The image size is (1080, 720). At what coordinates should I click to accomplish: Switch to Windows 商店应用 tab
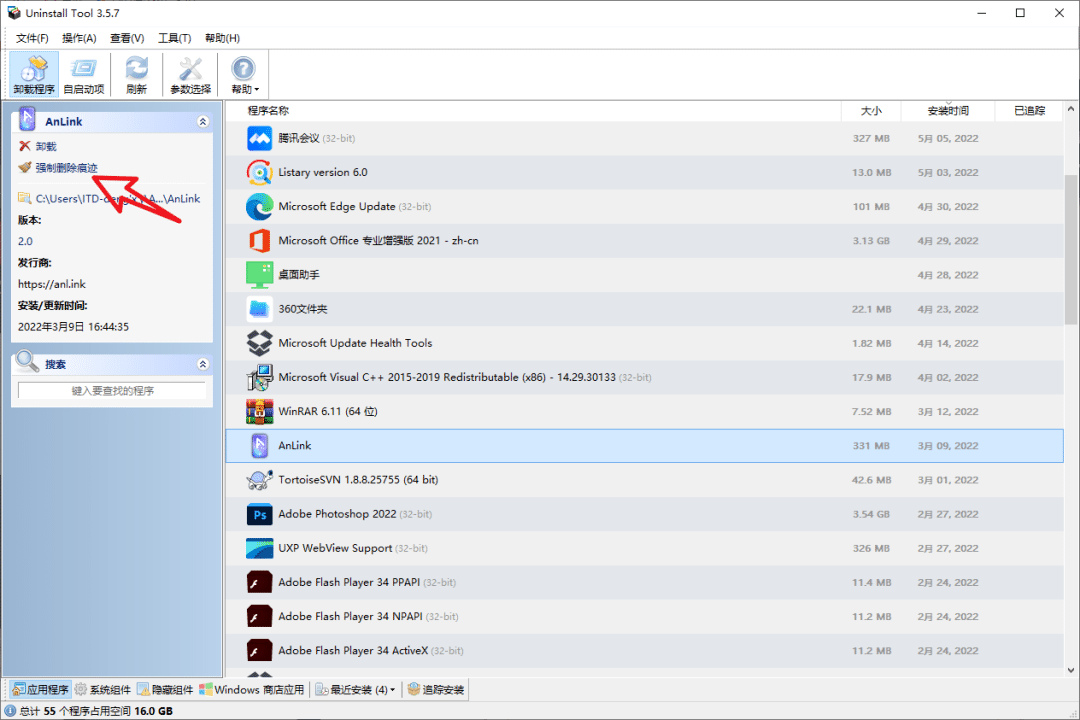tap(251, 690)
